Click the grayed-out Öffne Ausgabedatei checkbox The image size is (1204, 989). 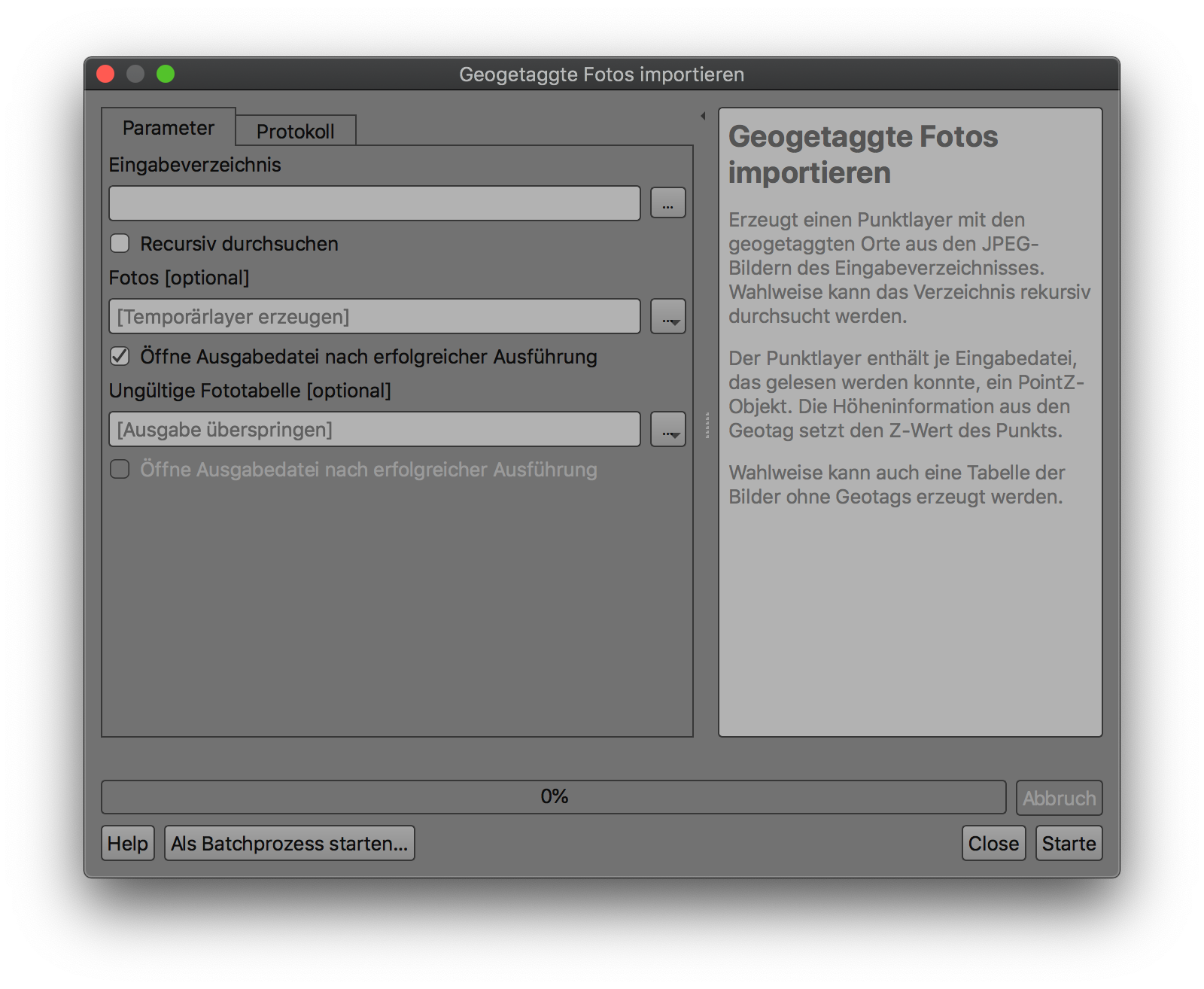click(120, 469)
